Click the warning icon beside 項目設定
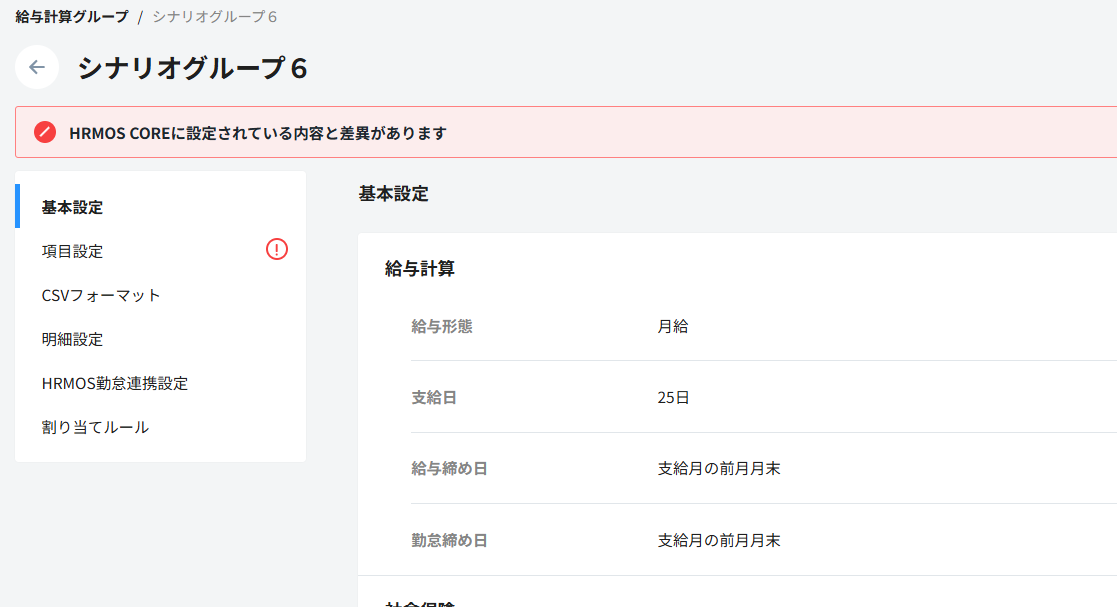Viewport: 1117px width, 607px height. point(277,250)
